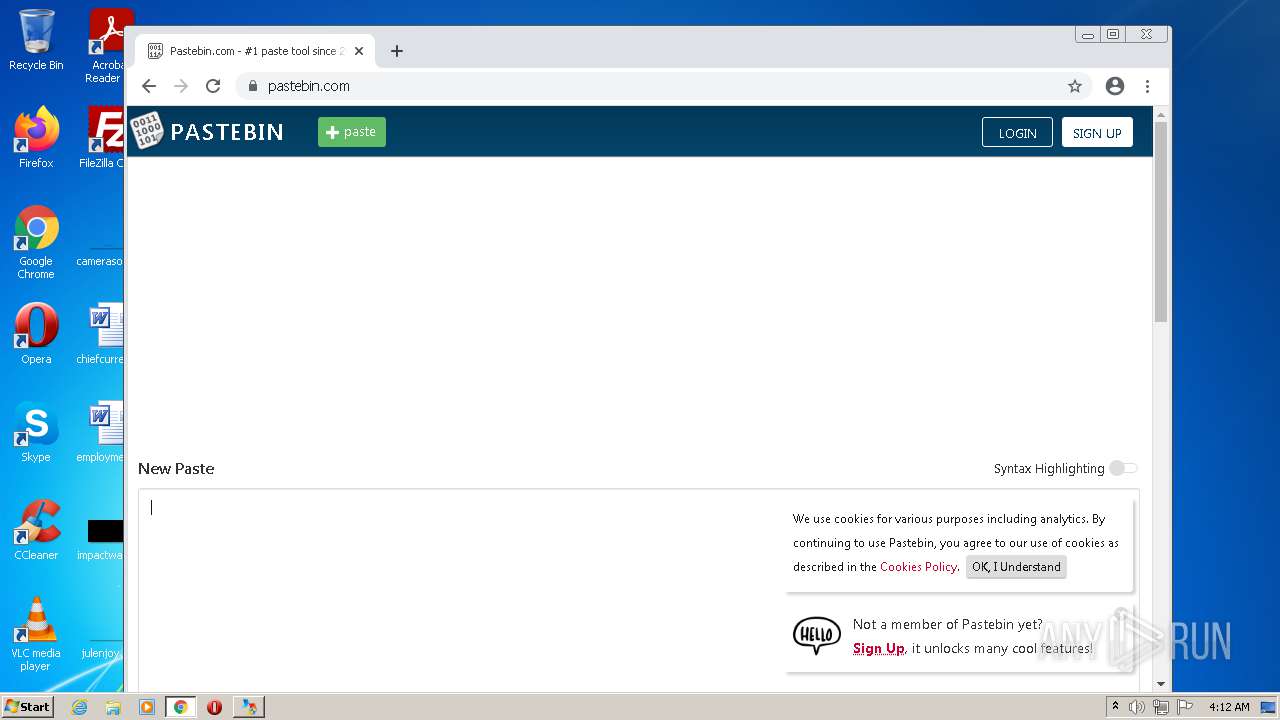Open Acrobat Reader desktop shortcut
The image size is (1280, 720).
(x=106, y=46)
